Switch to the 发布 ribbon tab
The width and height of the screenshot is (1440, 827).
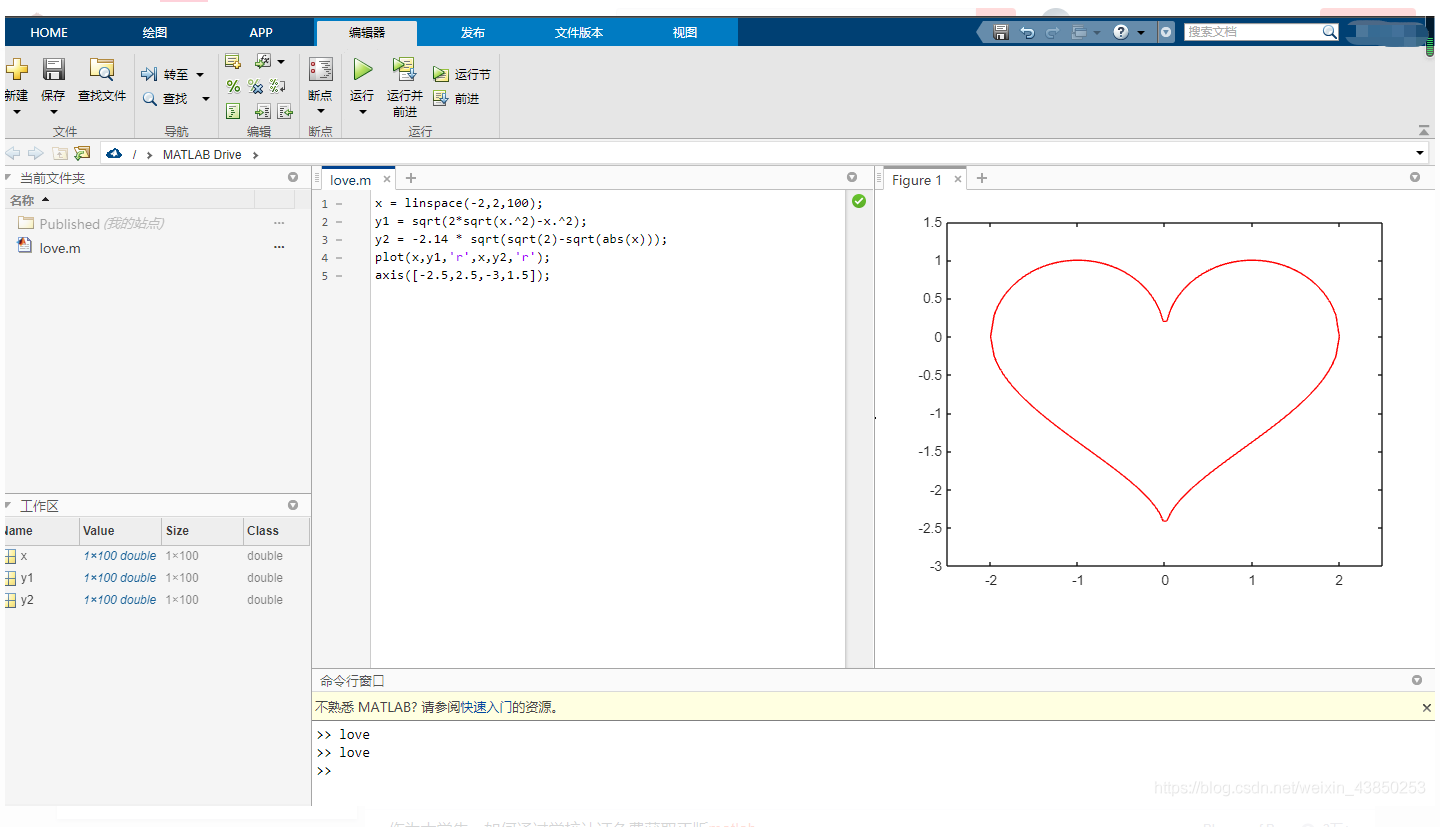click(472, 31)
